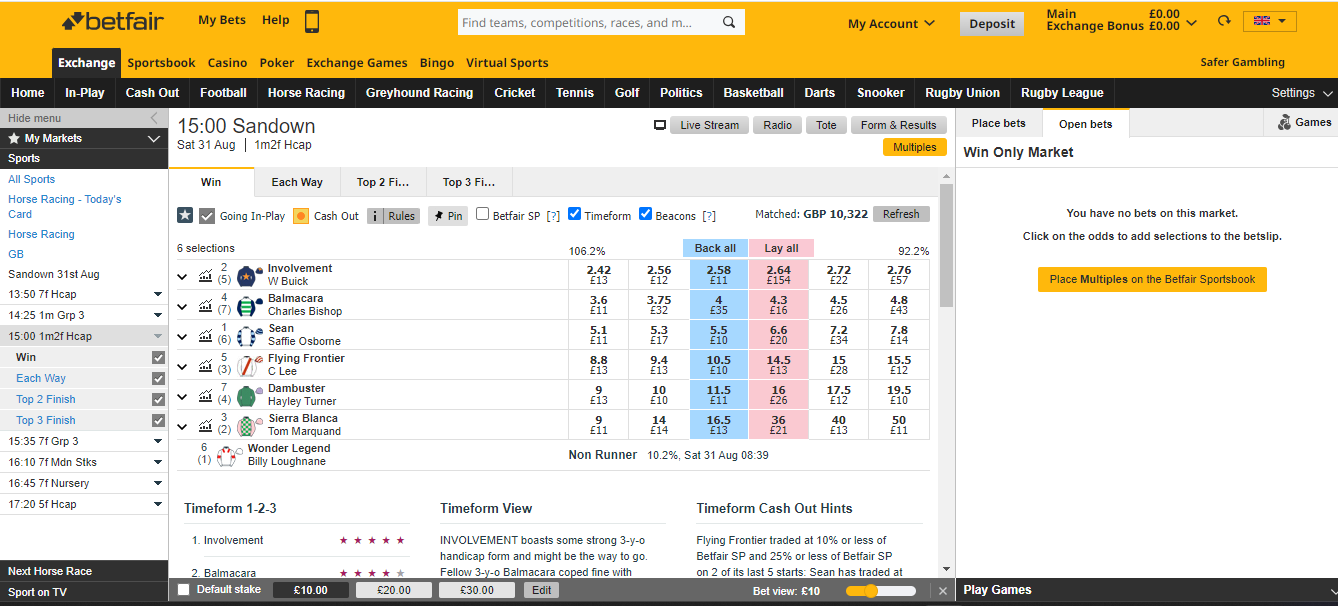
Task: Click the Live Stream button
Action: pos(709,125)
